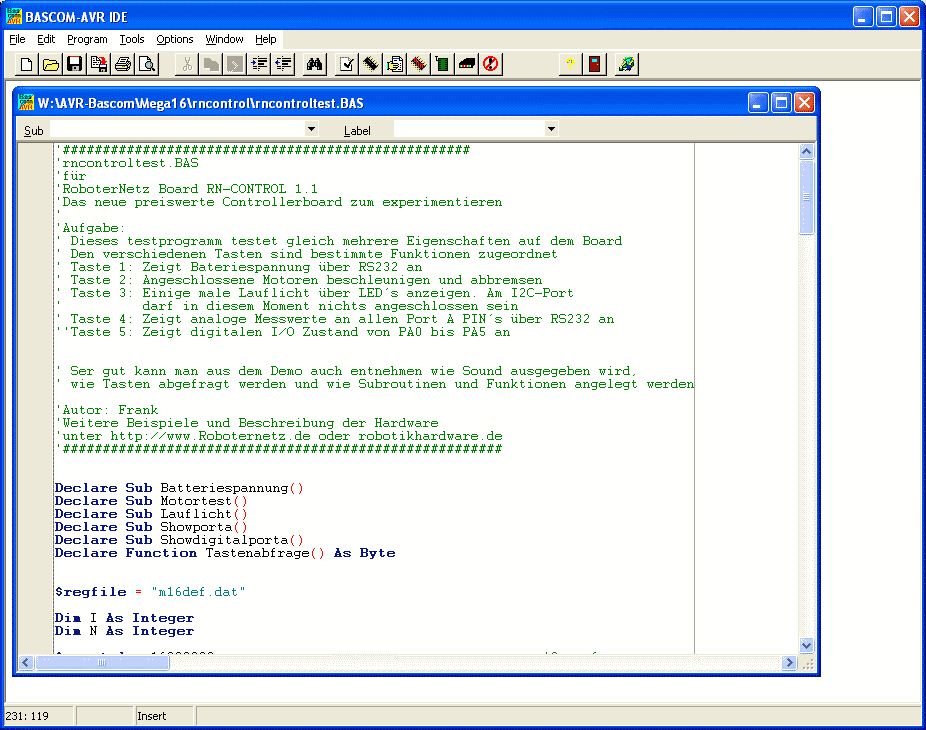
Task: Print the code with printer icon
Action: coord(123,64)
